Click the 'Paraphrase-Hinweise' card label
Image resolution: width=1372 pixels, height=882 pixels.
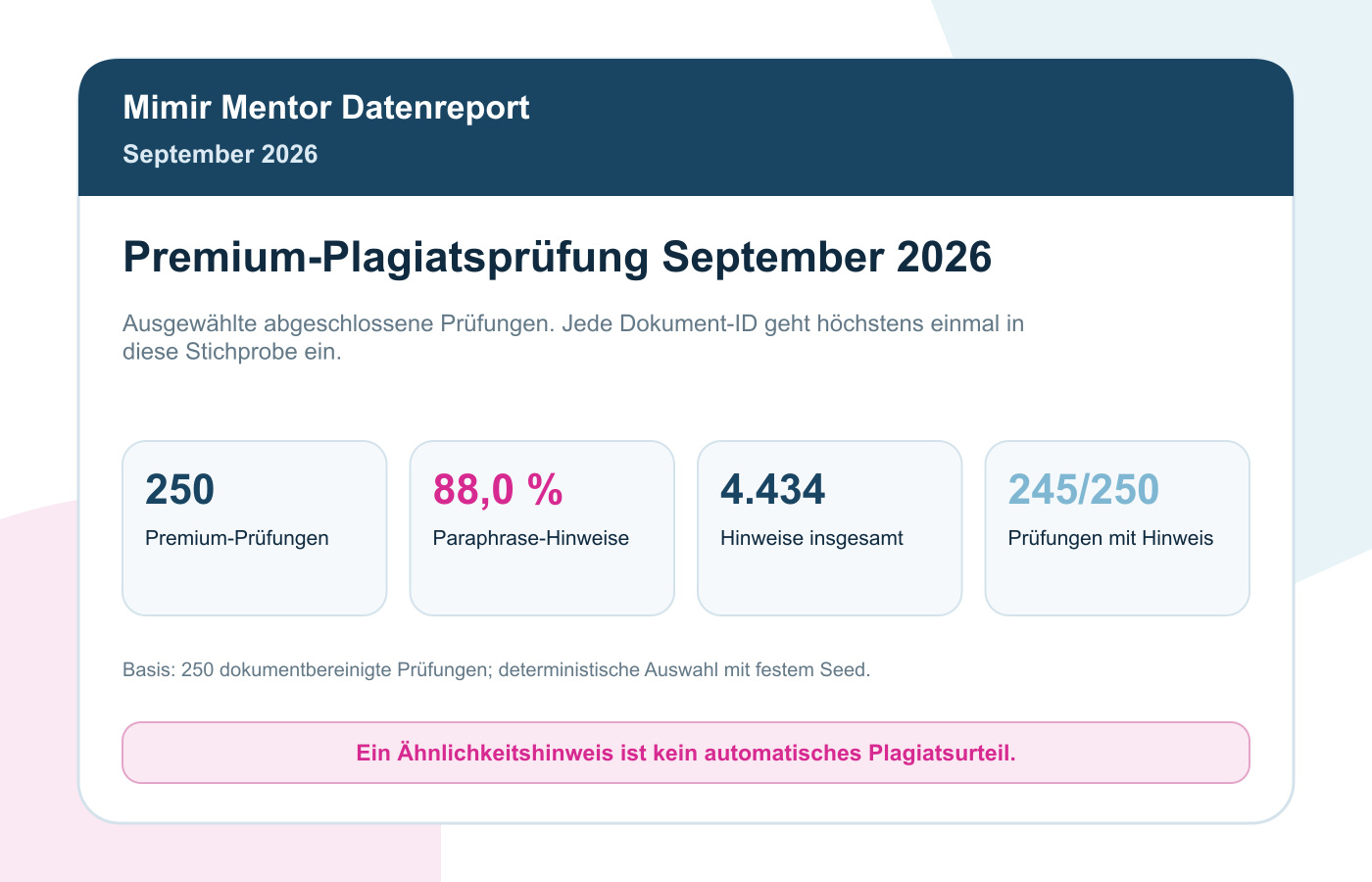(530, 538)
